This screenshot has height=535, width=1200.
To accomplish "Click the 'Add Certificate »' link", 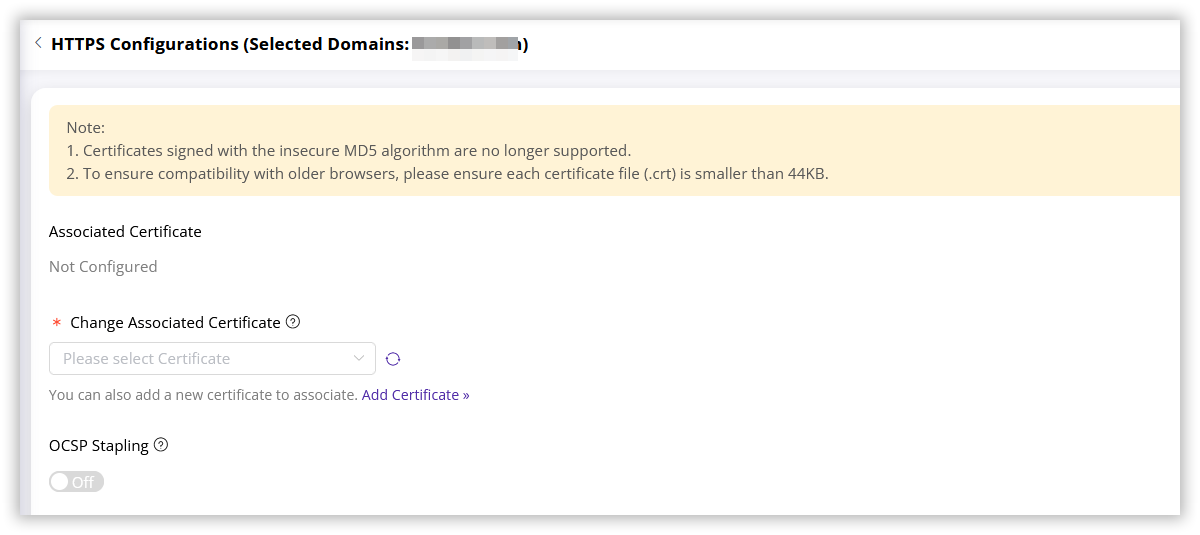I will coord(415,395).
